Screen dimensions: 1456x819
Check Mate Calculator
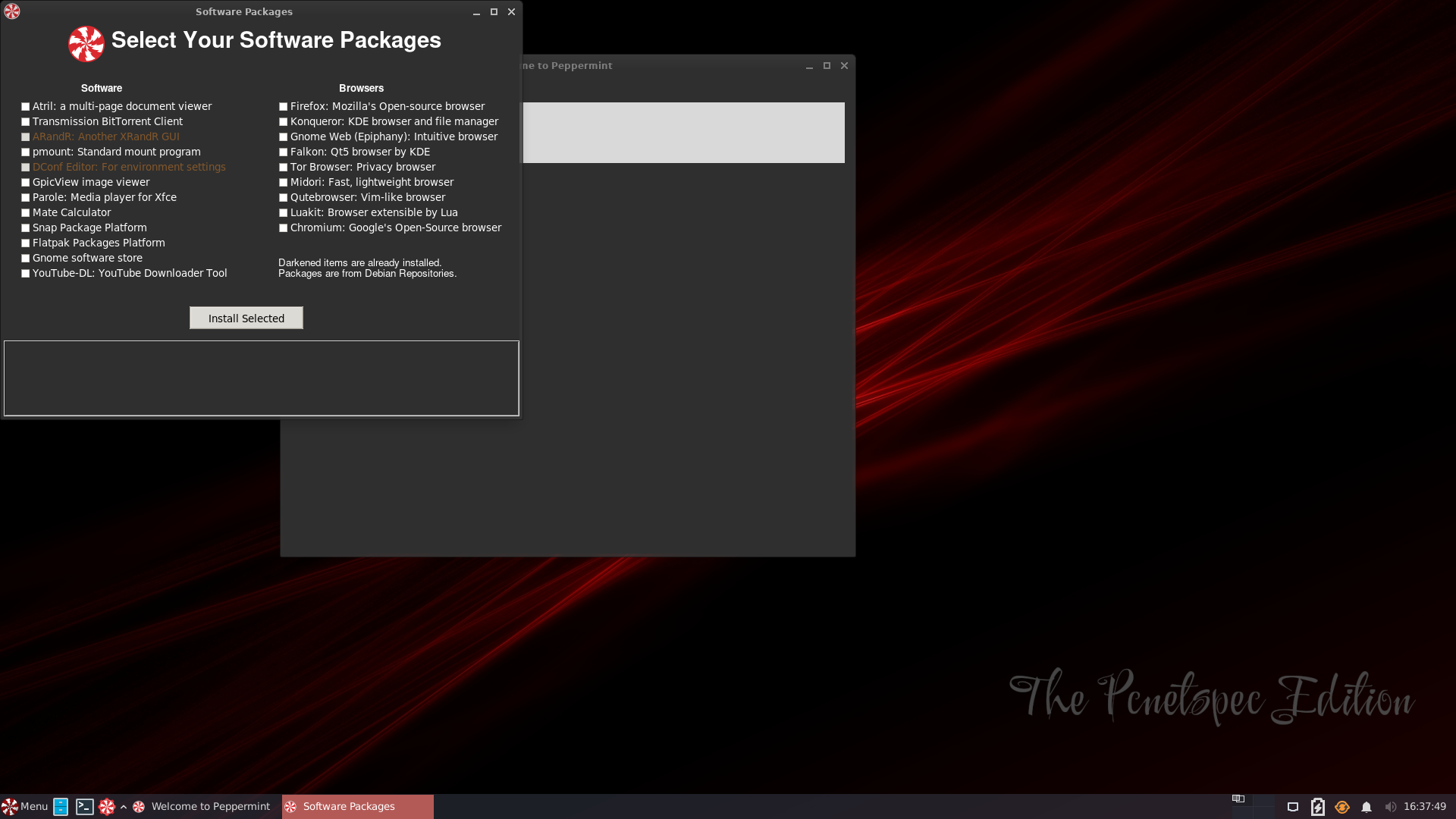[x=26, y=213]
